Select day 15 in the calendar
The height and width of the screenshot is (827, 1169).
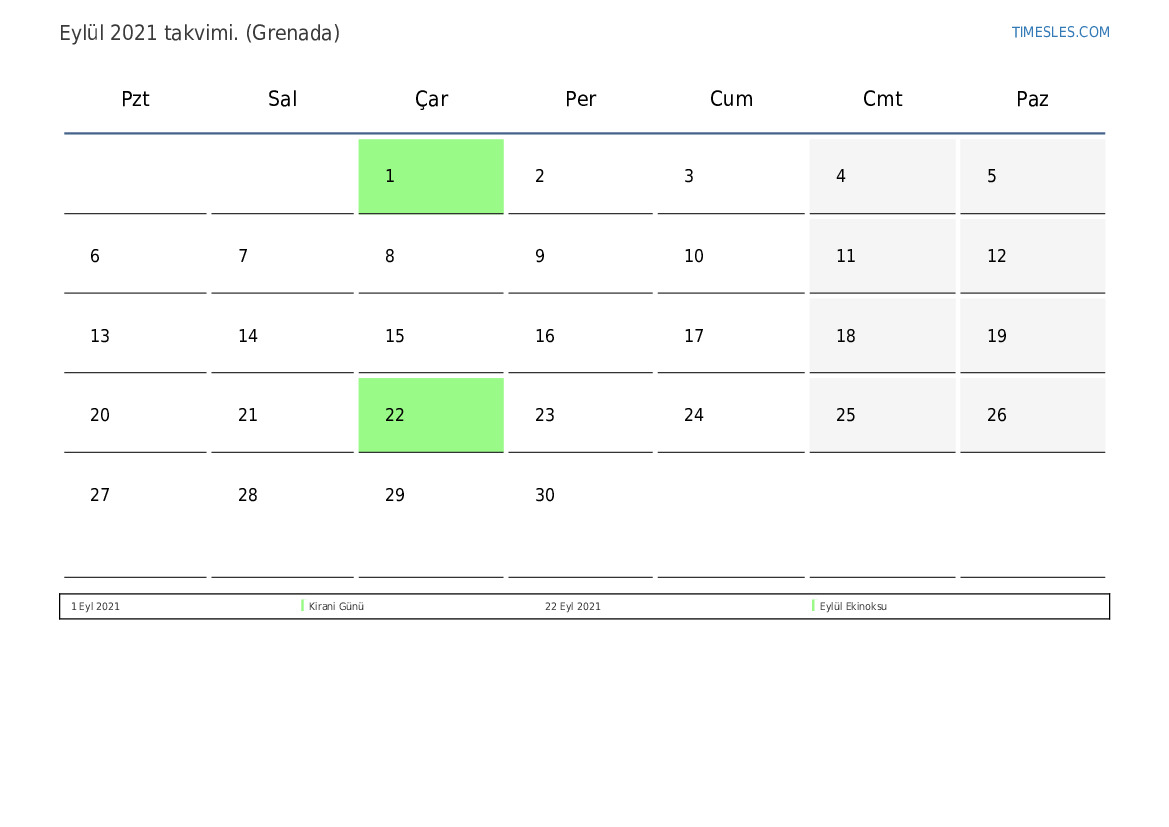[431, 336]
